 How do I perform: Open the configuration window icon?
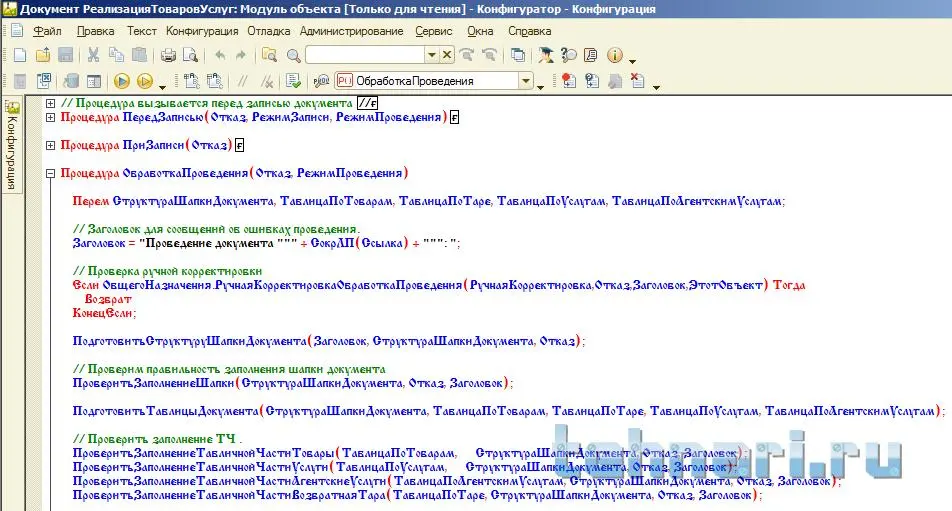coord(94,81)
